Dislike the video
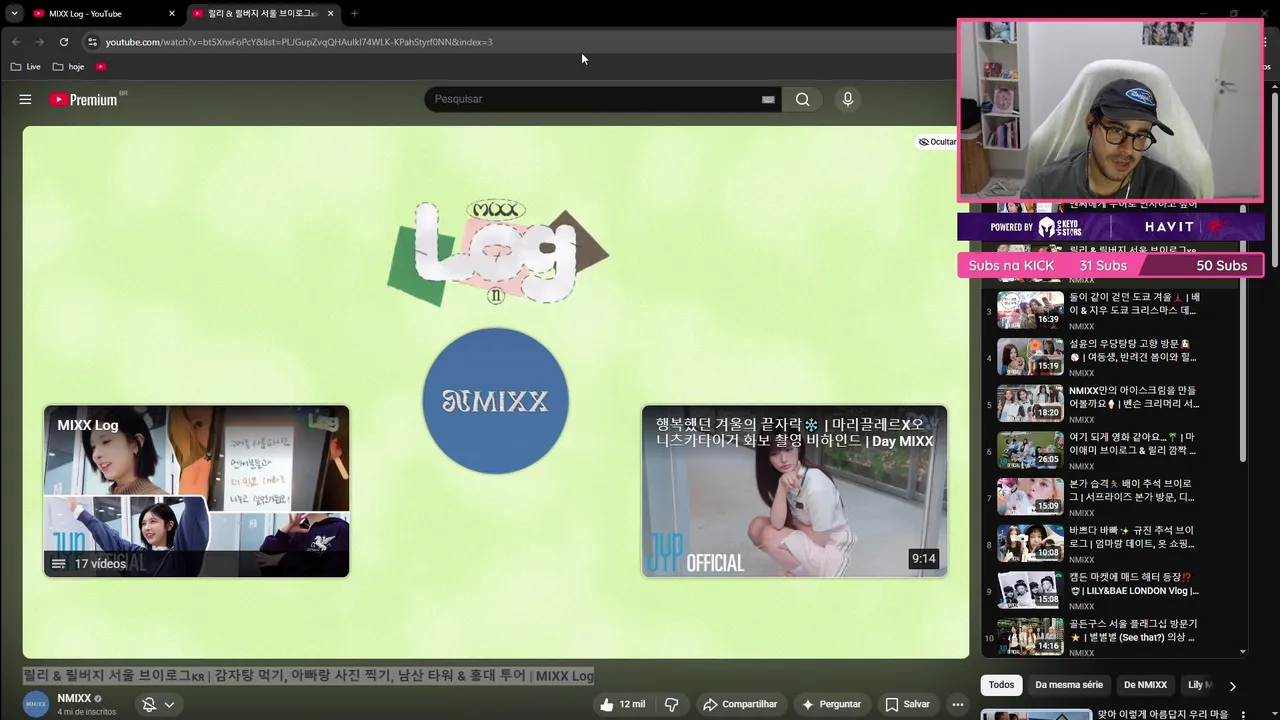1280x720 pixels. point(672,704)
